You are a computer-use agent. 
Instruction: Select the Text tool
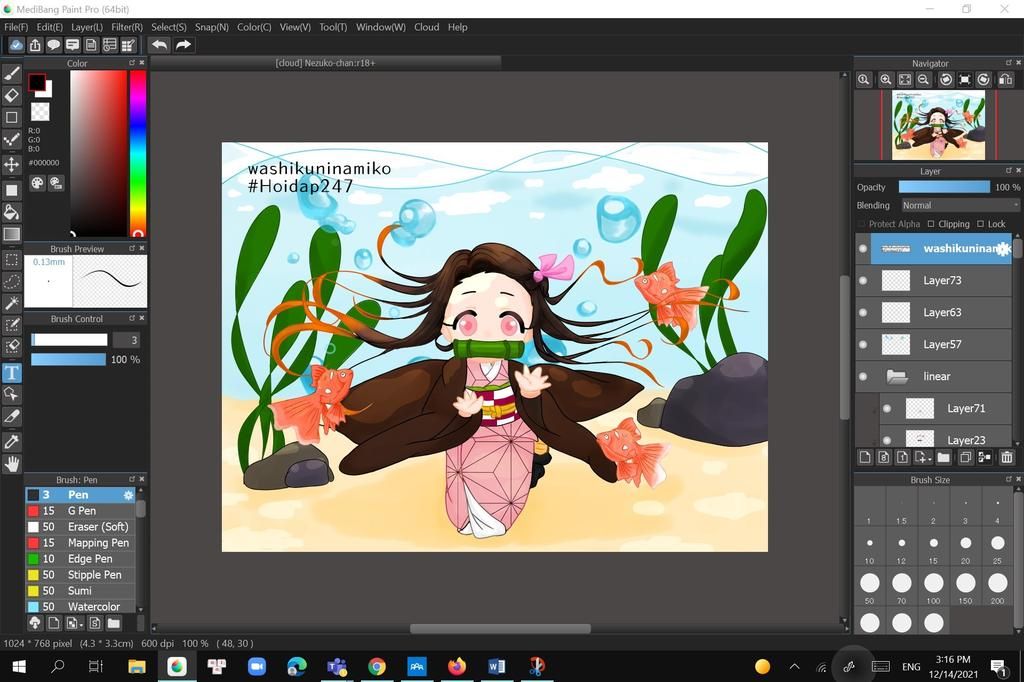click(x=12, y=372)
